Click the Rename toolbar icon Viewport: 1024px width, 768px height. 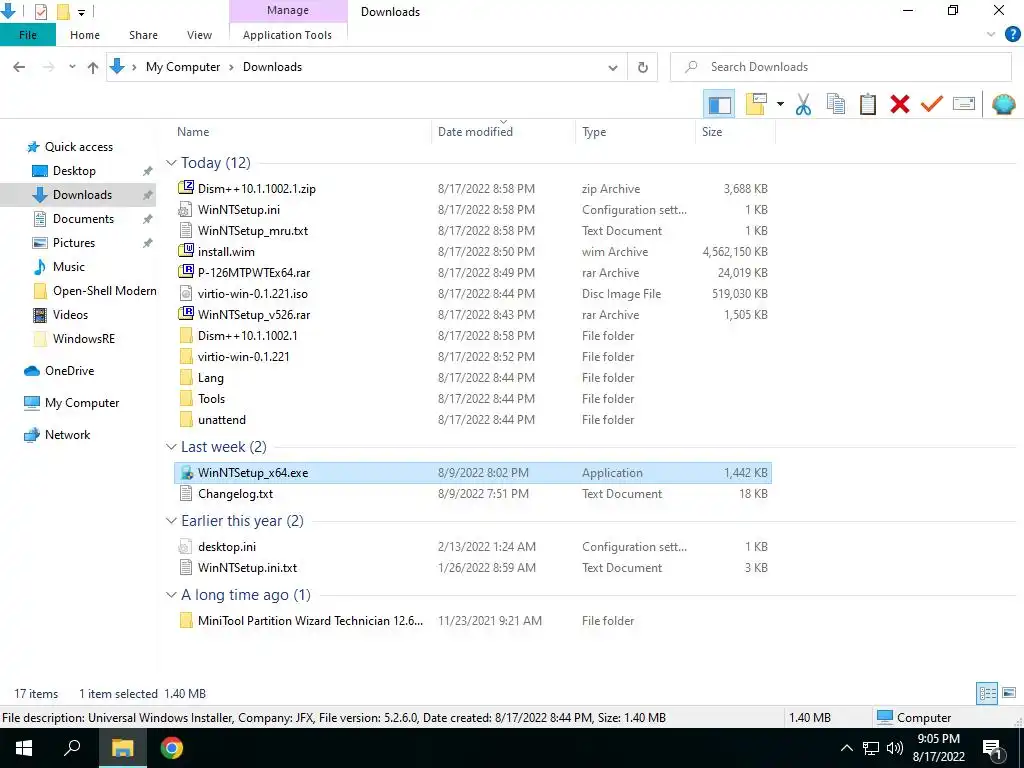[964, 104]
